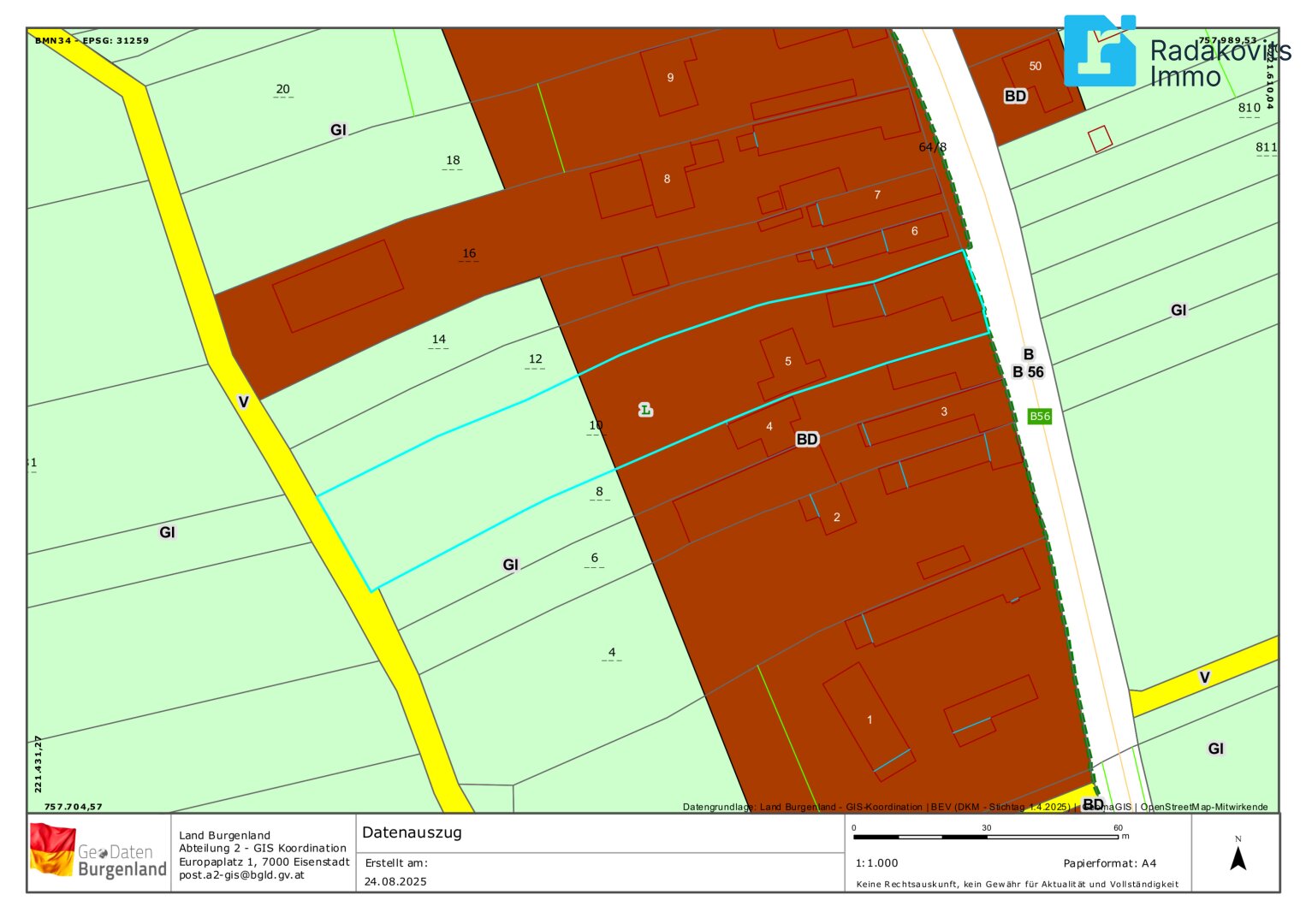
Task: Select parcel labeled 64/8
Action: point(932,147)
